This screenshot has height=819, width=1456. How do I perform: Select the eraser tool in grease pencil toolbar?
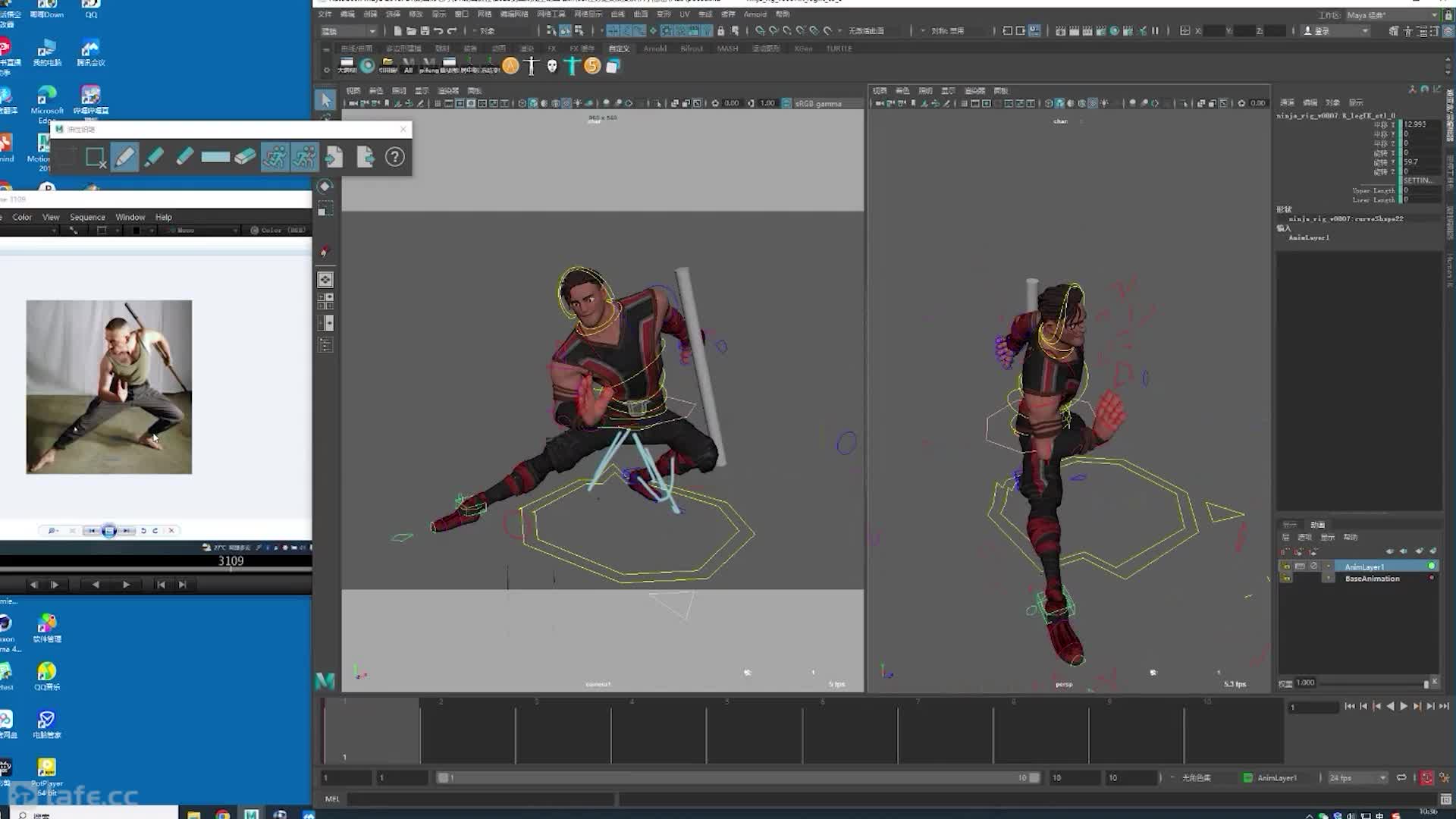[x=245, y=157]
